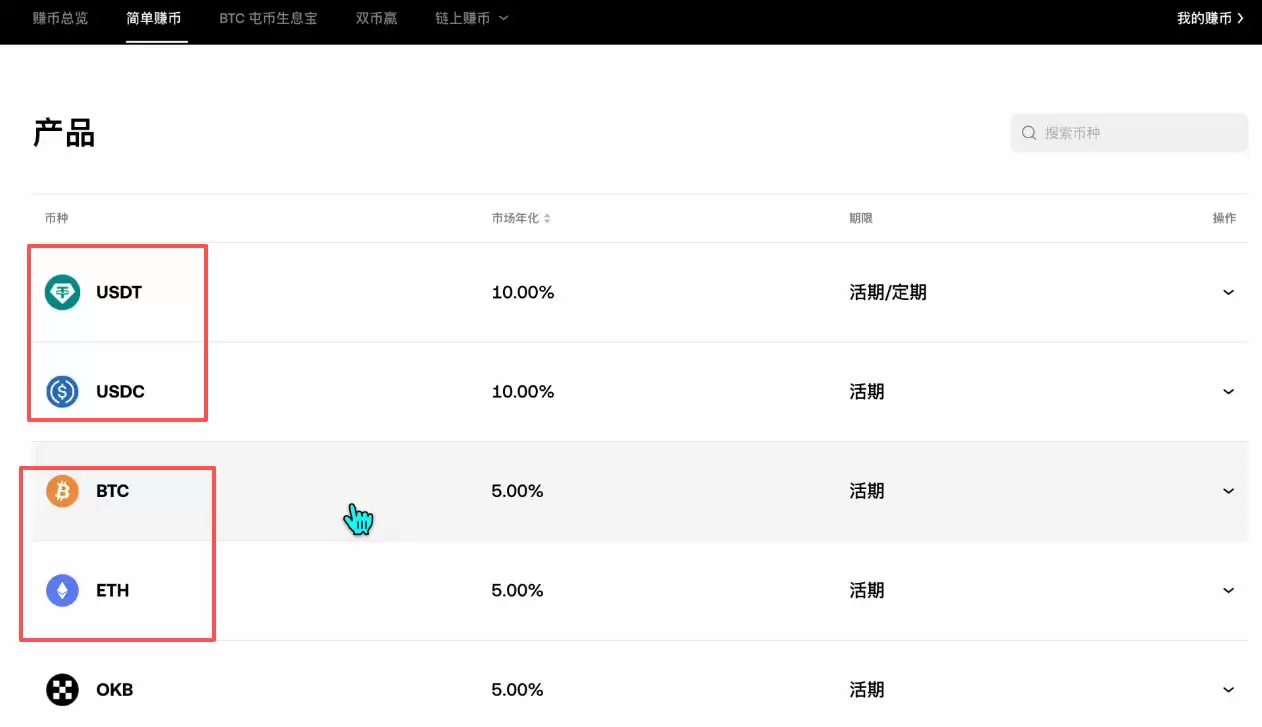This screenshot has height=727, width=1262.
Task: Expand the OKB product row
Action: (x=1228, y=689)
